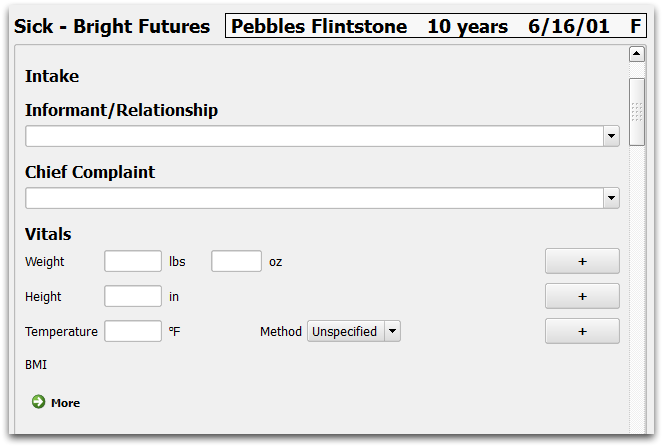Click into the Height inches field

133,296
